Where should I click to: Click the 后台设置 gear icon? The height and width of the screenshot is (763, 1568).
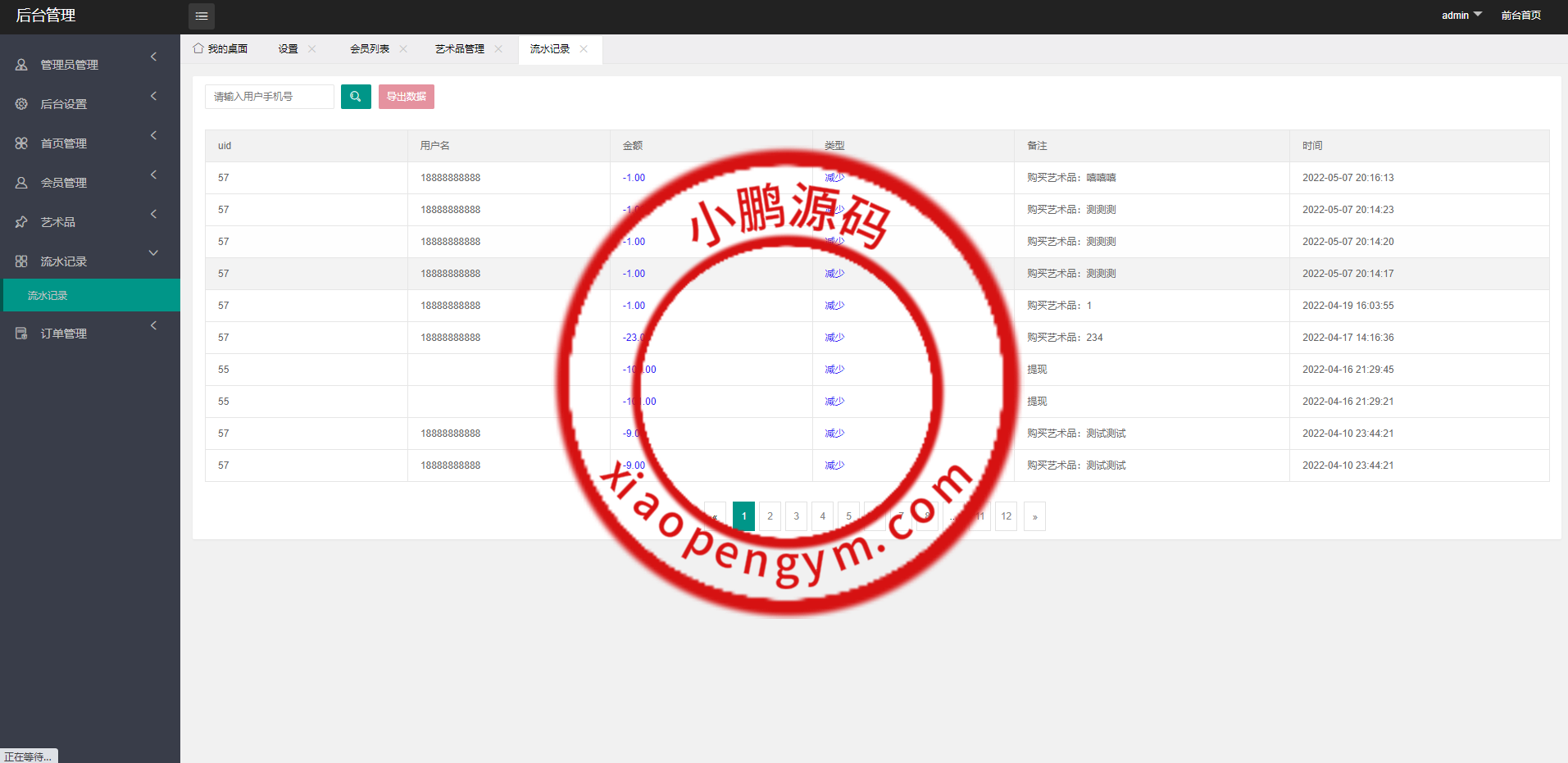click(21, 104)
